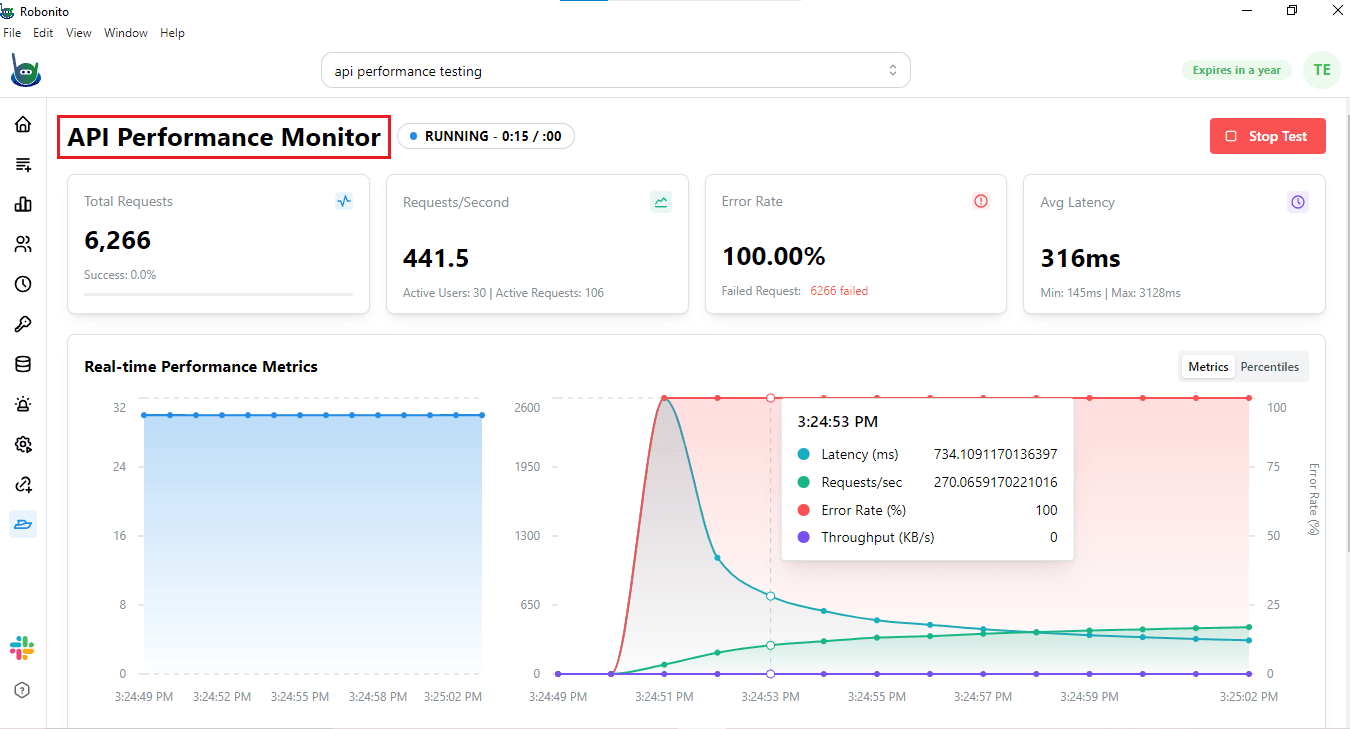Open the View menu
1350x729 pixels.
[x=78, y=32]
